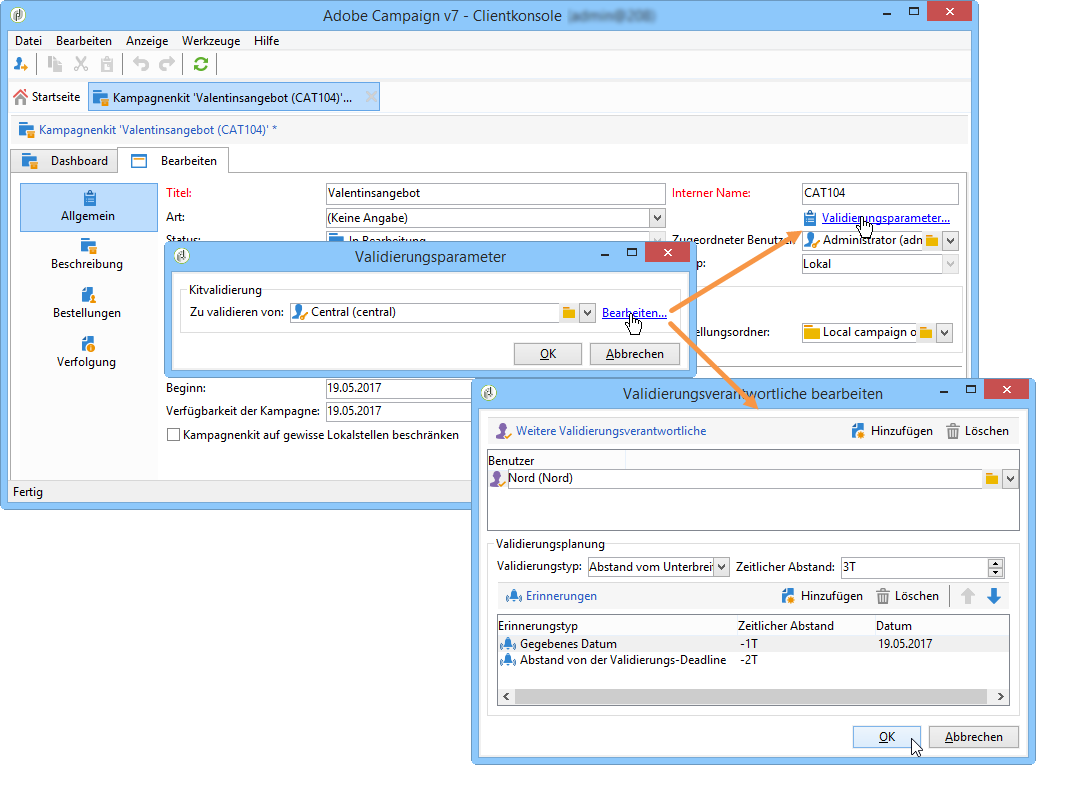Image resolution: width=1066 pixels, height=790 pixels.
Task: Click Löschen in the Erinnerungen toolbar
Action: point(908,596)
